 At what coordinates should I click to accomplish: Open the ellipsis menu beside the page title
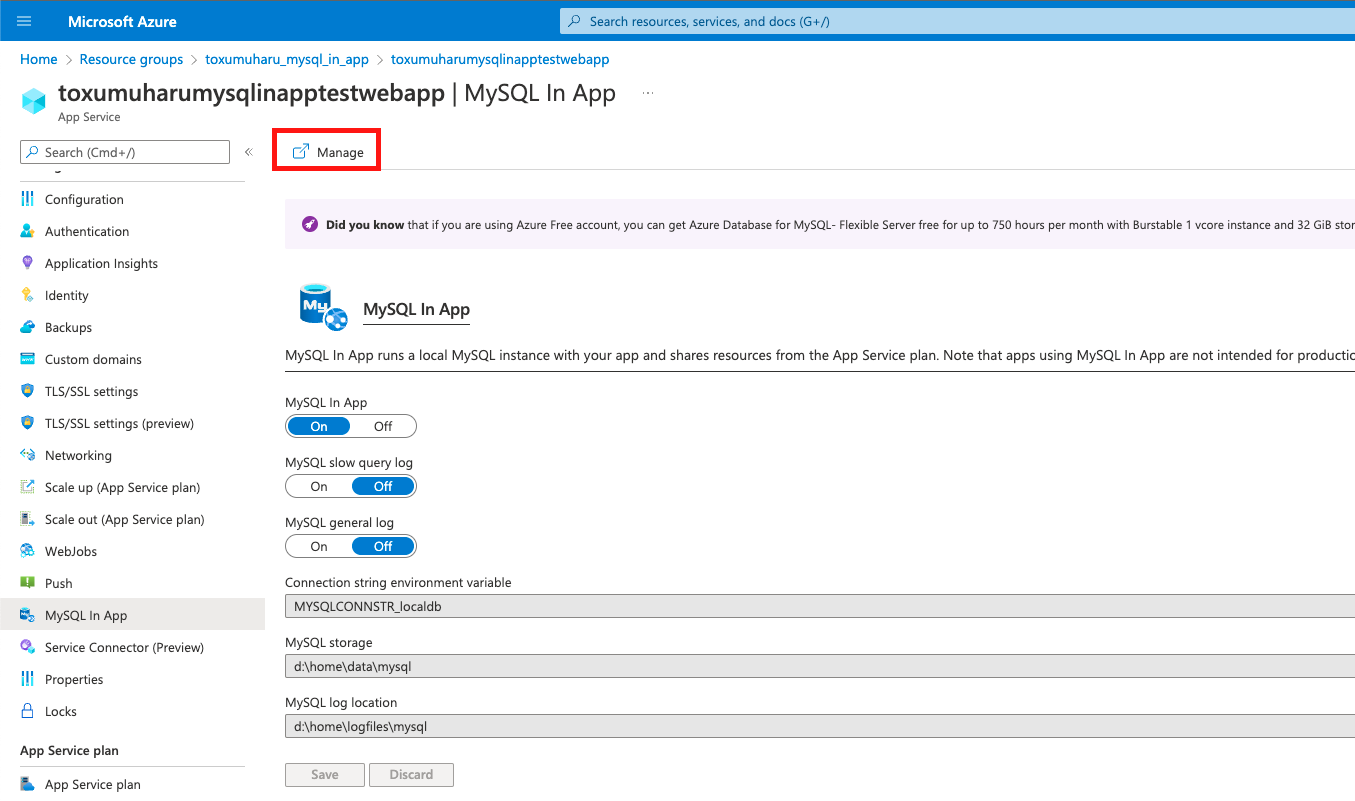click(x=647, y=91)
